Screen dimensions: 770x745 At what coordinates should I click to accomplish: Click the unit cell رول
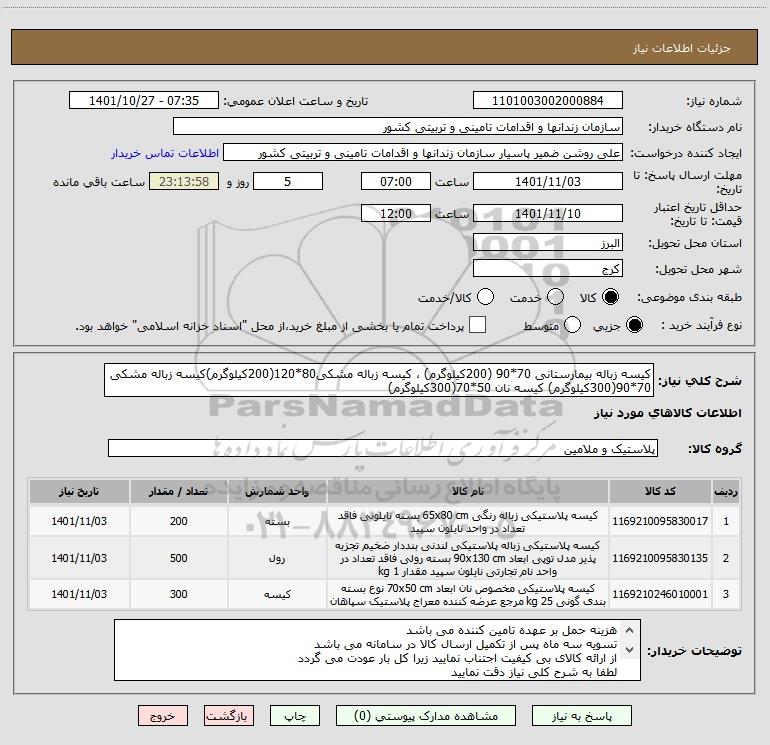click(277, 558)
